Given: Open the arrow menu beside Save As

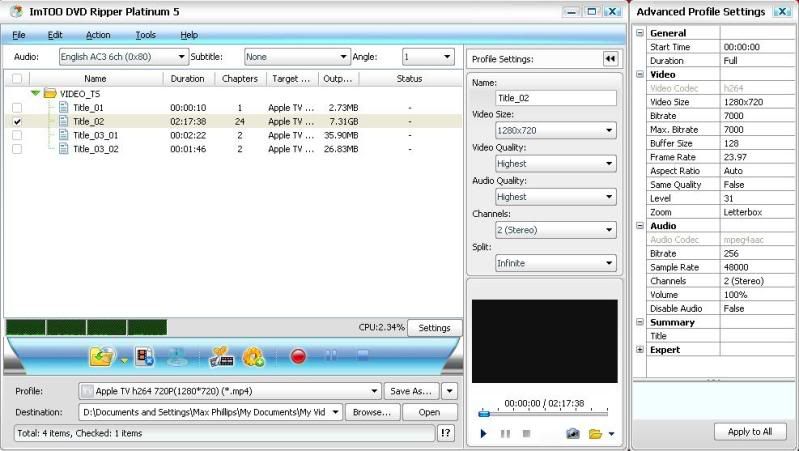Looking at the screenshot, I should pos(449,391).
